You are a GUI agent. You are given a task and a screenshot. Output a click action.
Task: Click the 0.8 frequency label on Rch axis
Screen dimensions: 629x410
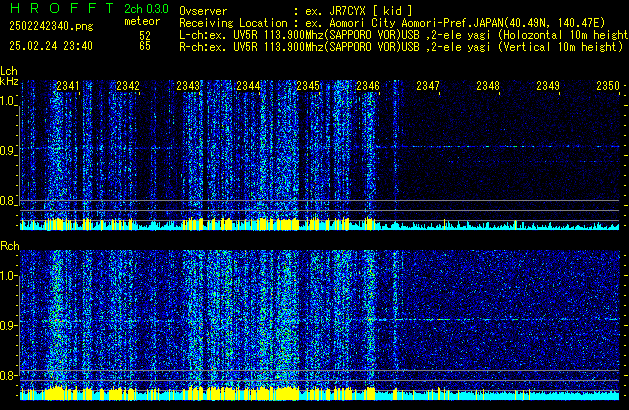tap(8, 375)
